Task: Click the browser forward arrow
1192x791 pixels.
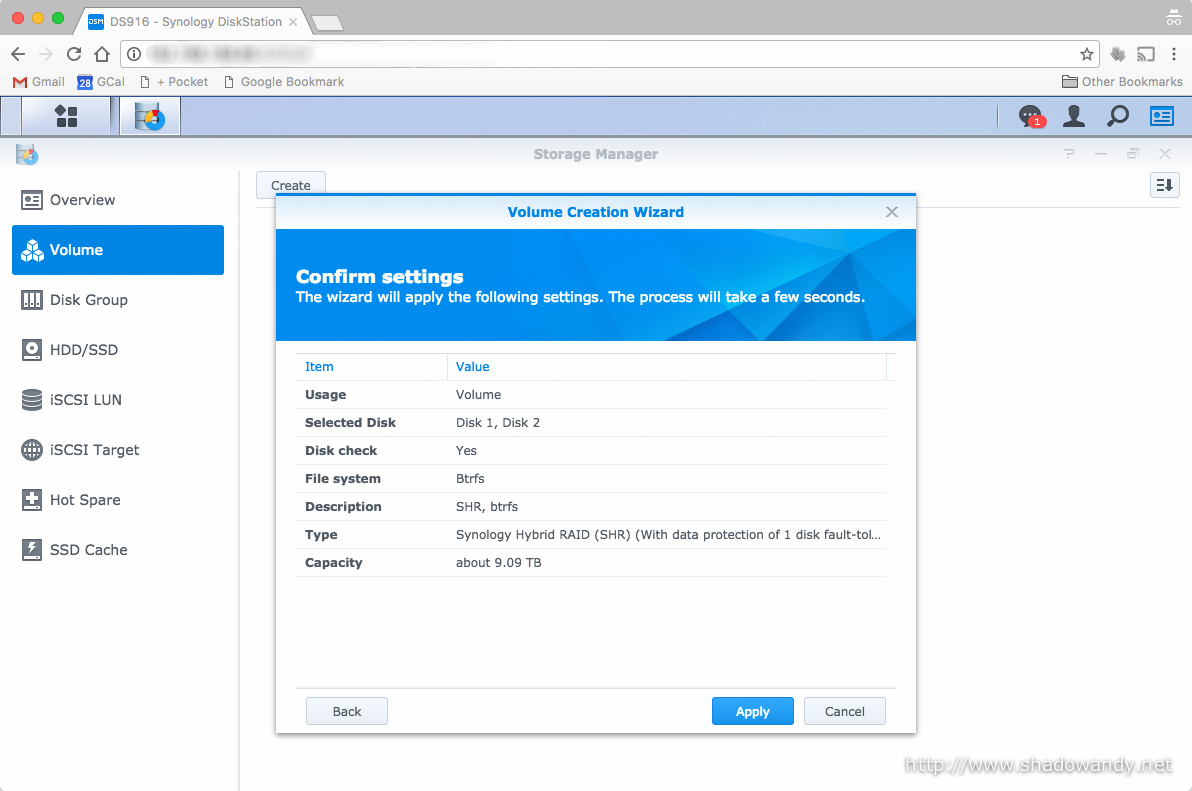Action: [x=46, y=54]
